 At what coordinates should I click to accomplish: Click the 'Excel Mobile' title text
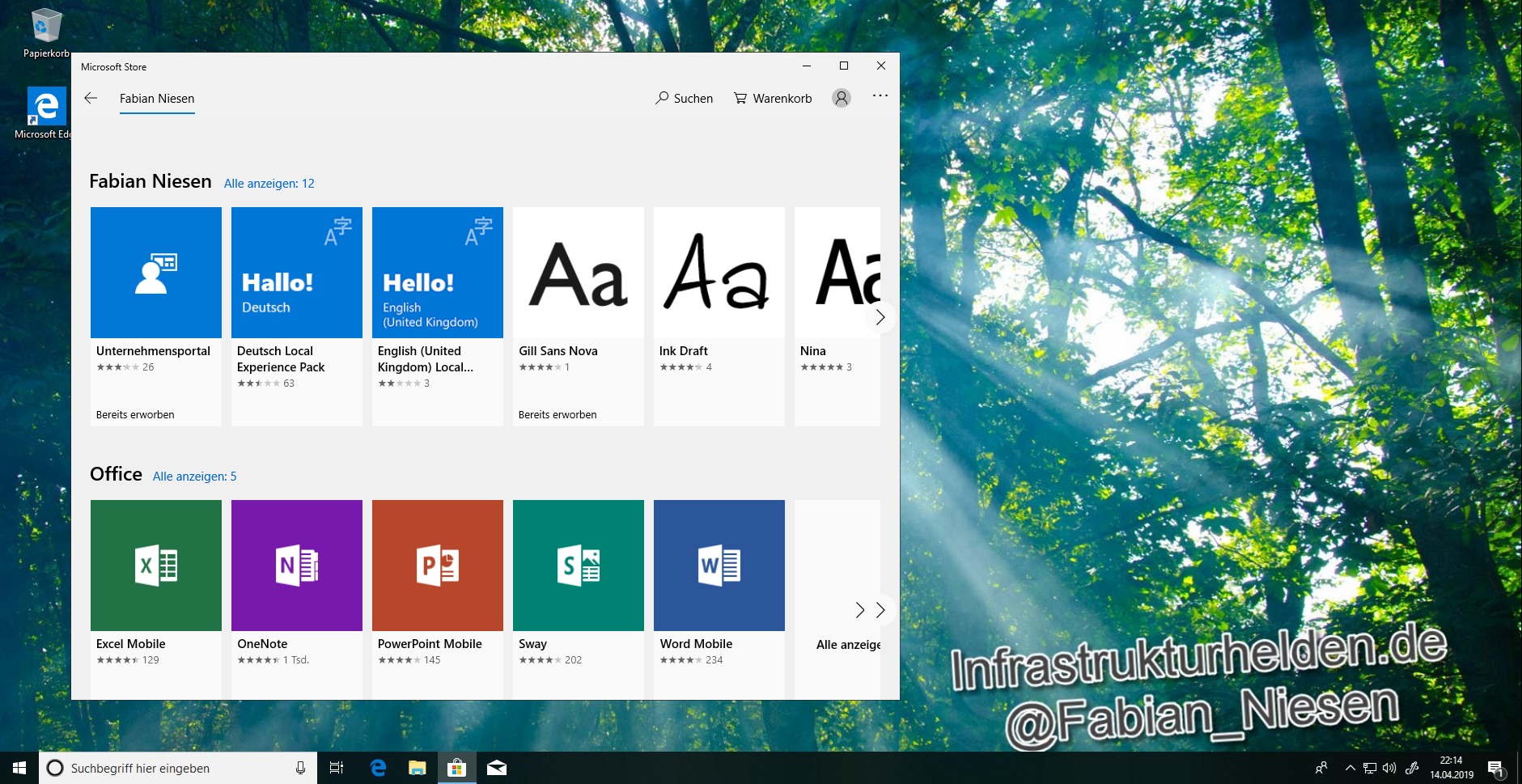pos(130,644)
